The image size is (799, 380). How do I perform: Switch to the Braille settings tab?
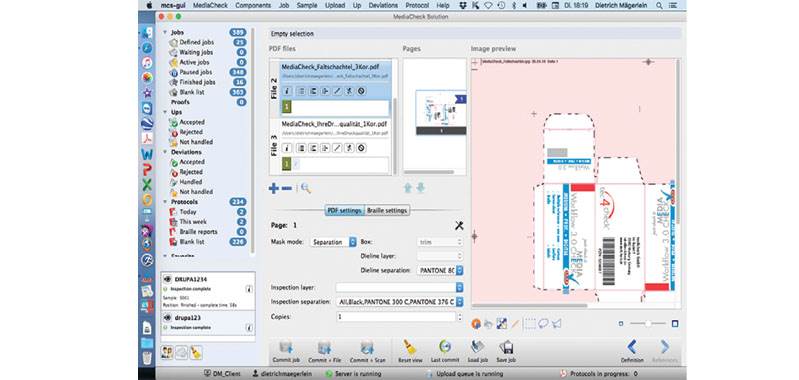(x=387, y=210)
